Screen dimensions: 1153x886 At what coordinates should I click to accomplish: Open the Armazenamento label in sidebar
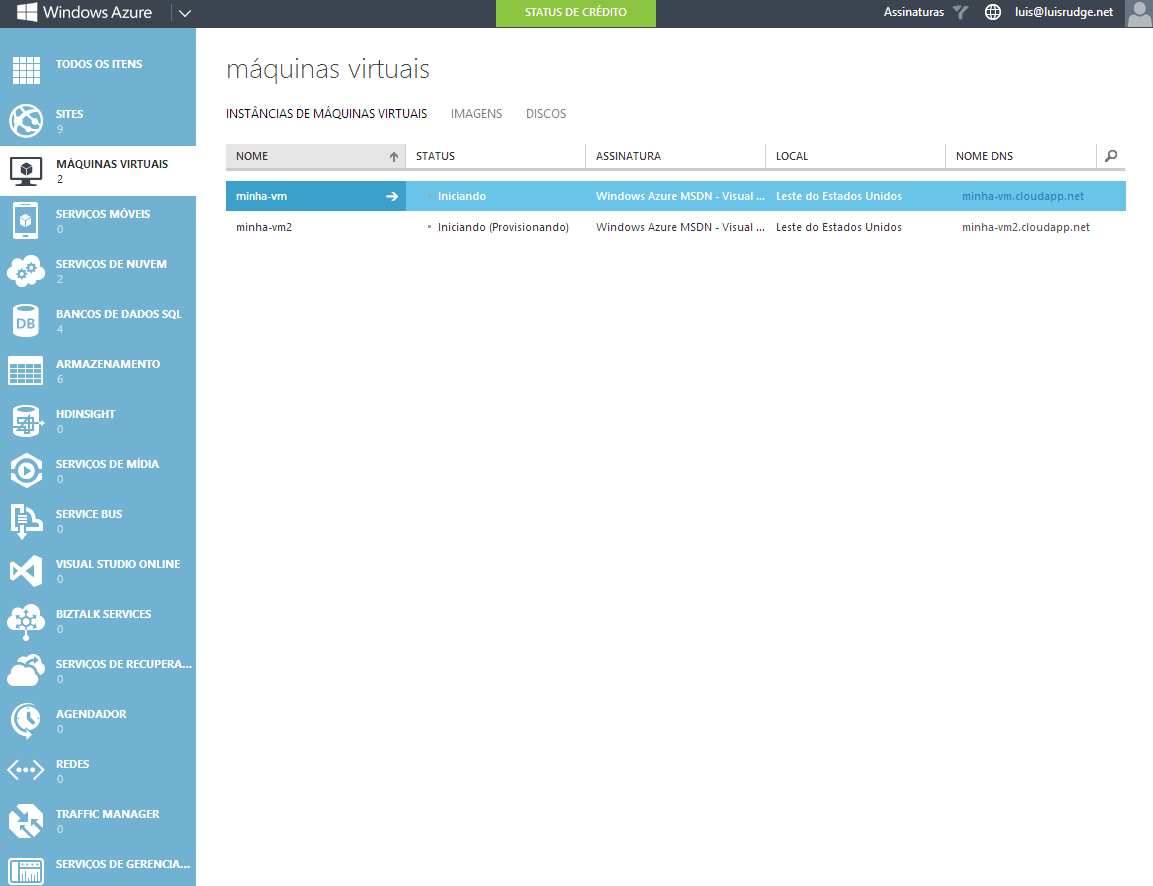pos(108,364)
